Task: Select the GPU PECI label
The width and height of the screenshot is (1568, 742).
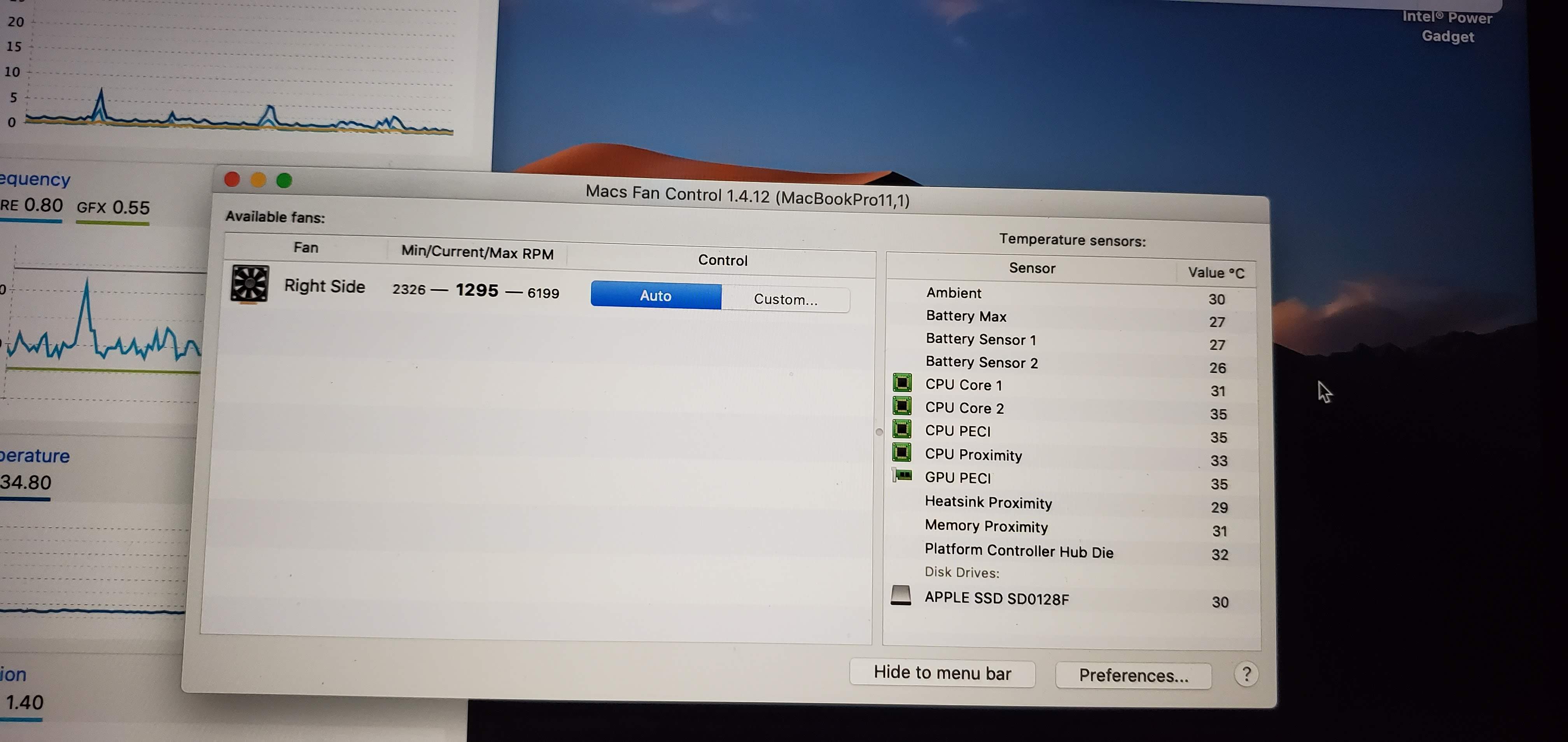Action: click(x=958, y=478)
